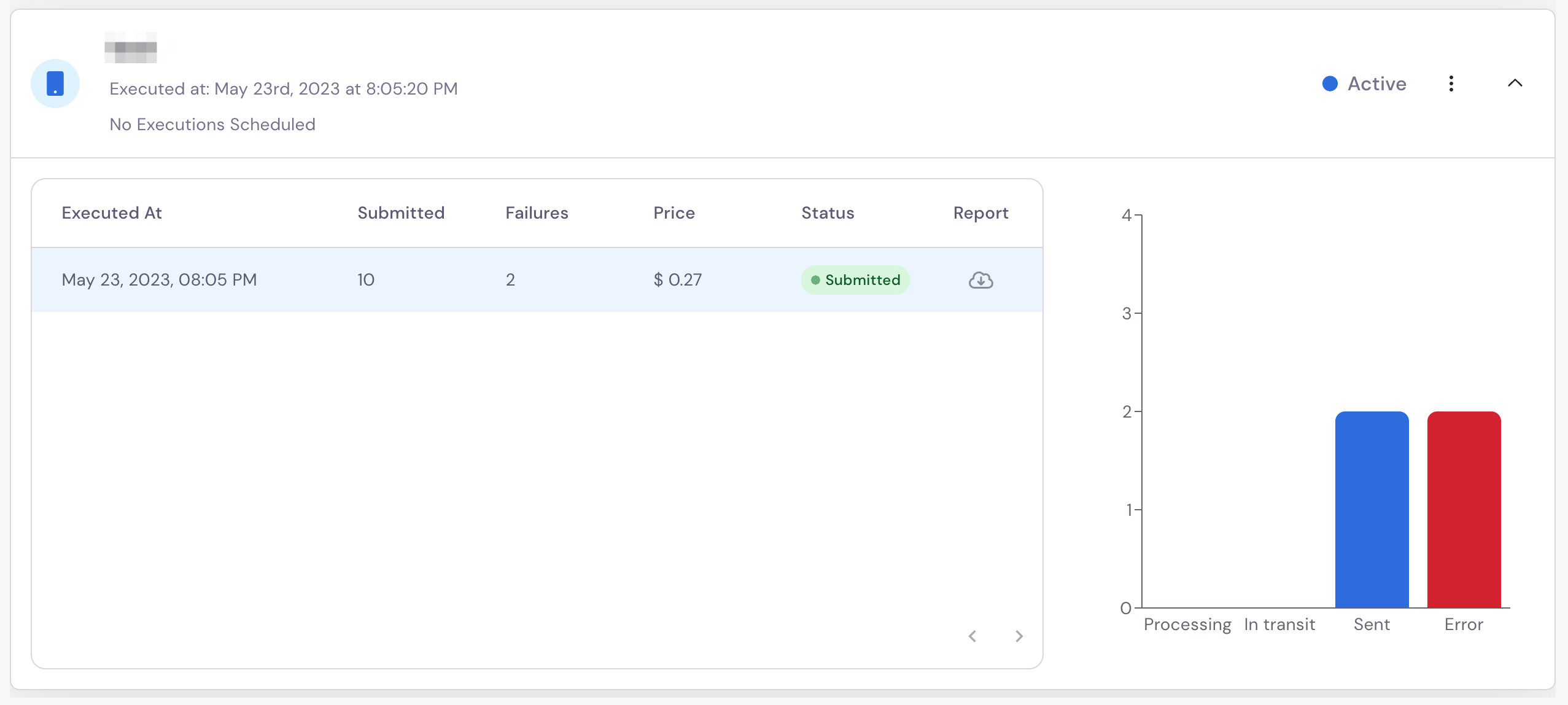Screen dimensions: 1568x705
Task: Click the Price column header
Action: (674, 213)
